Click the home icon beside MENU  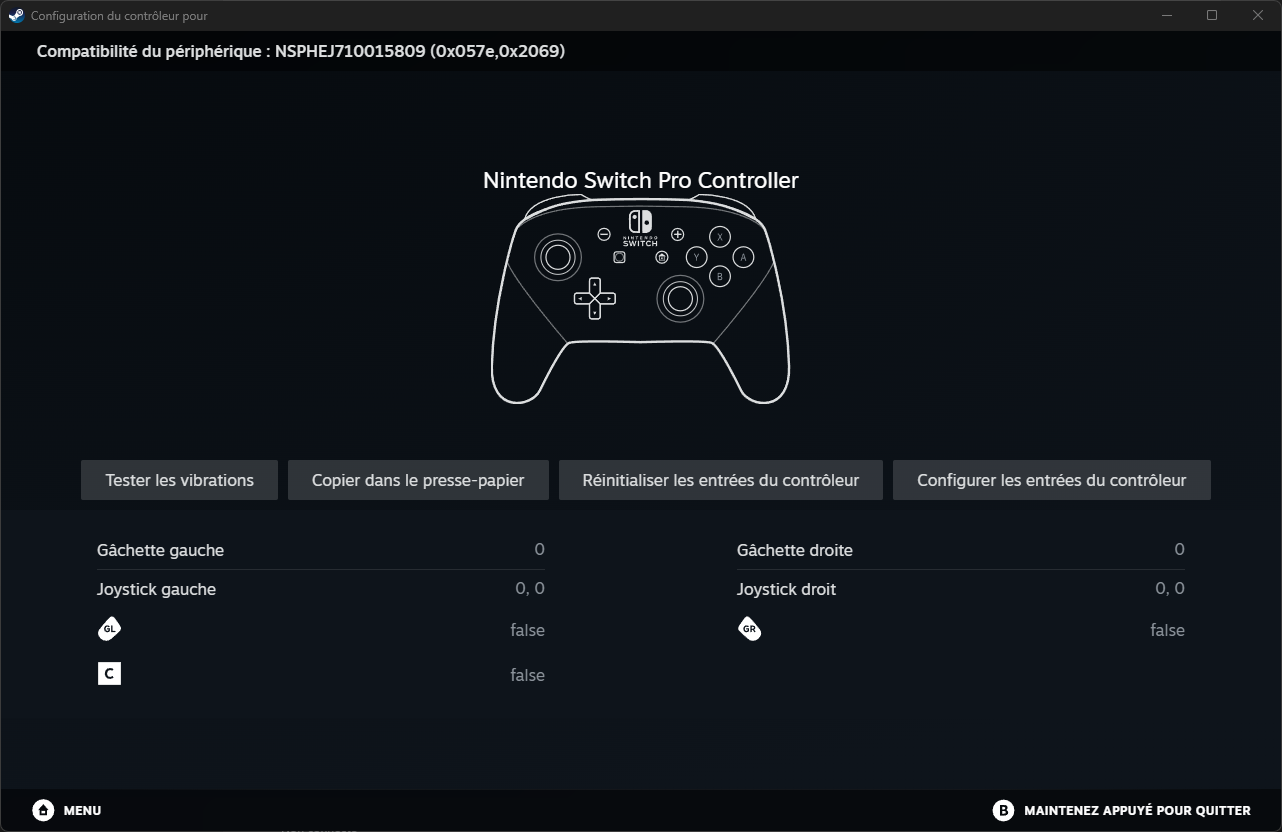(x=43, y=810)
